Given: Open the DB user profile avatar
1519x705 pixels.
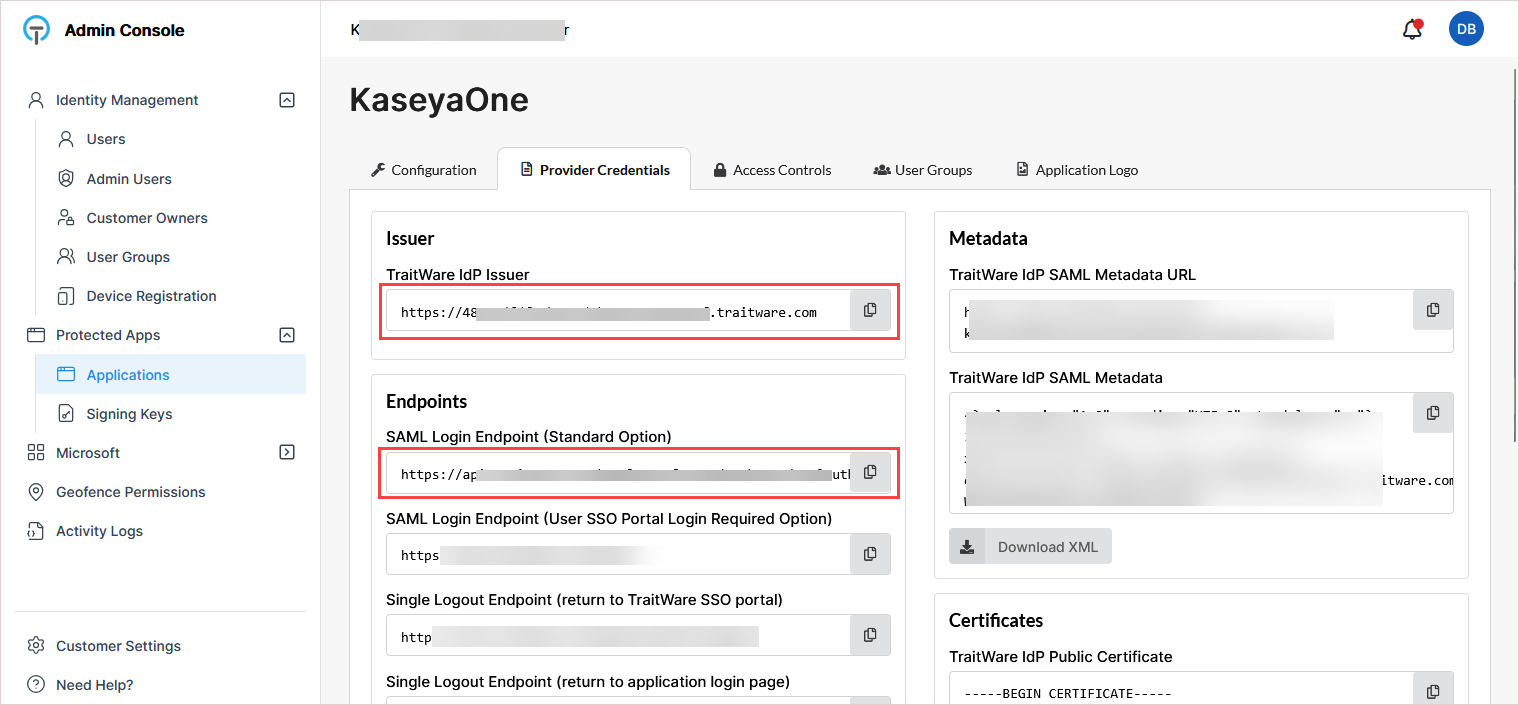Looking at the screenshot, I should (1466, 29).
